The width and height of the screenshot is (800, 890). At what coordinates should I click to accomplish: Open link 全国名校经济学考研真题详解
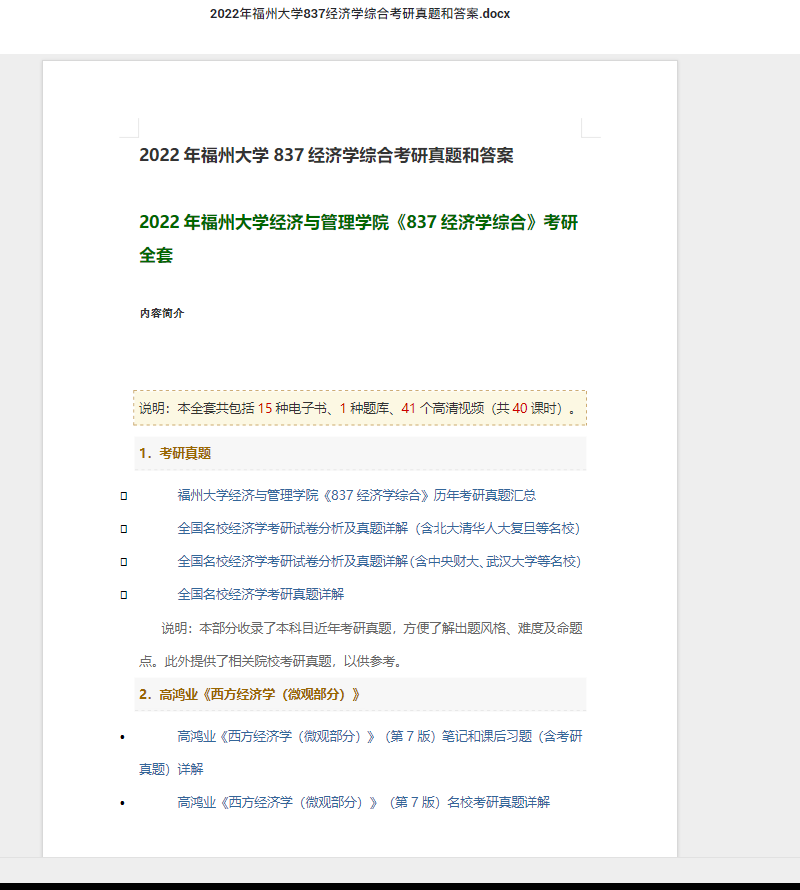tap(261, 594)
